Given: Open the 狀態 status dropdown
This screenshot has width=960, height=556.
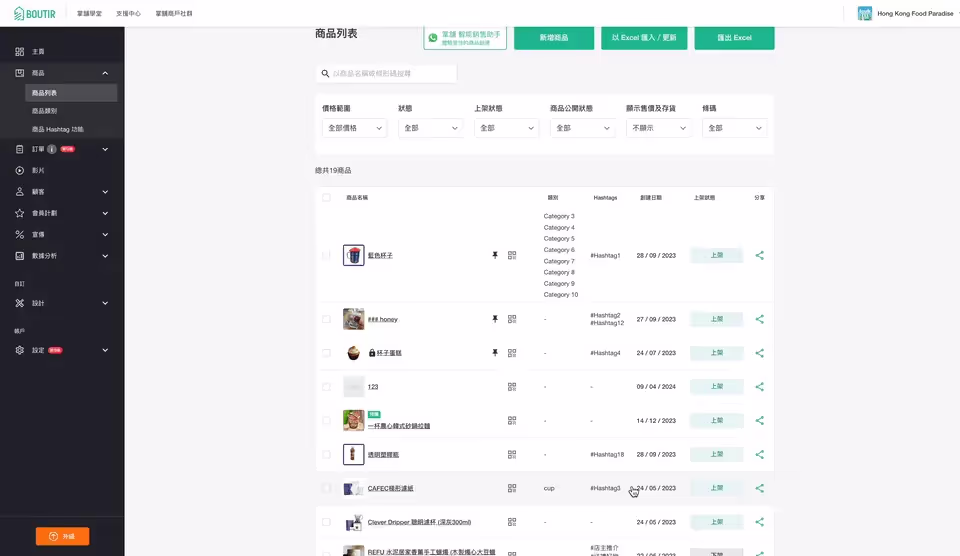Looking at the screenshot, I should [x=430, y=128].
